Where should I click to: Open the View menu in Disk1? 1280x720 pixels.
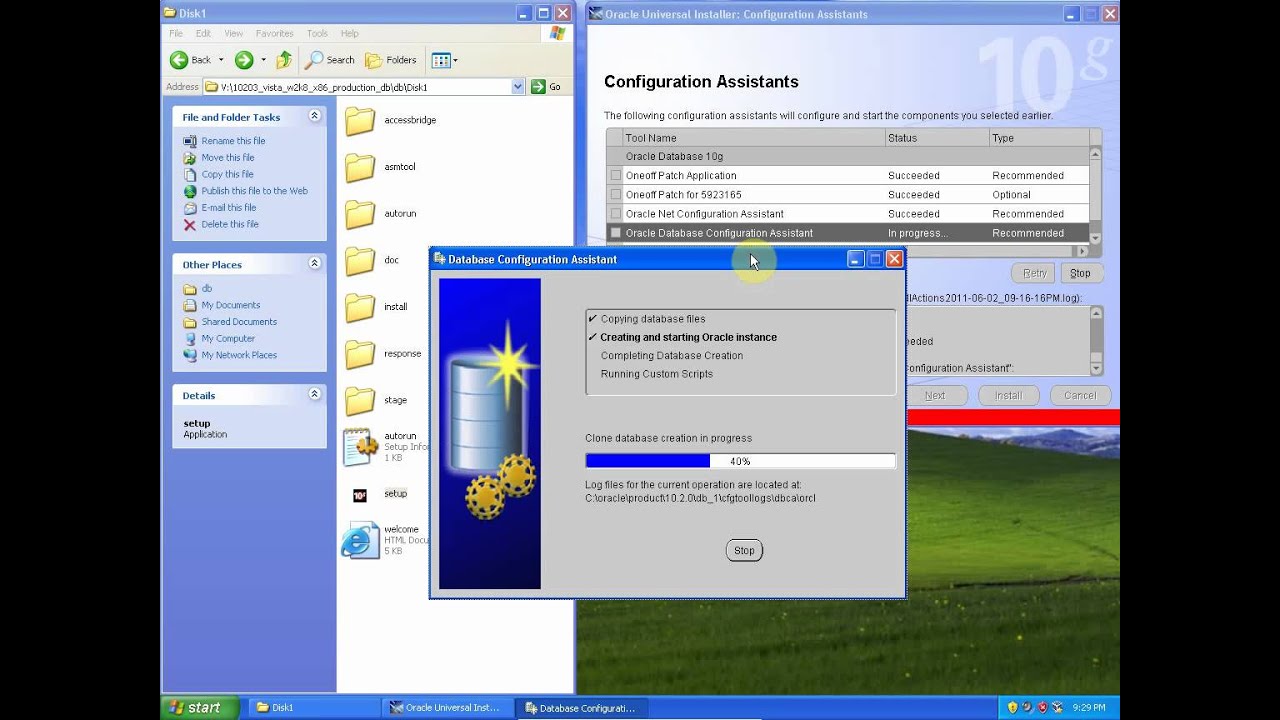(234, 33)
